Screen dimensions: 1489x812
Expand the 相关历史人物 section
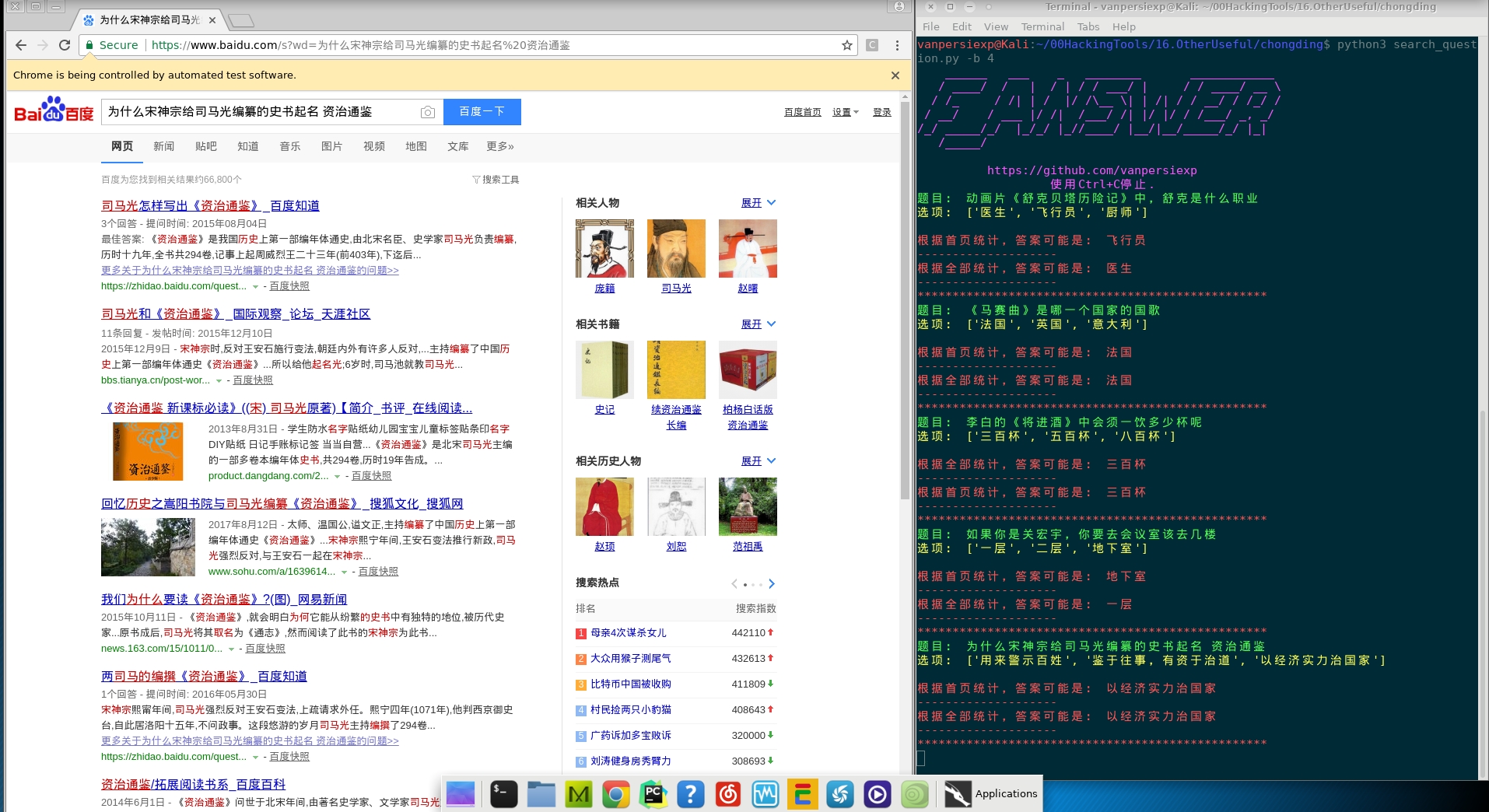pos(759,461)
